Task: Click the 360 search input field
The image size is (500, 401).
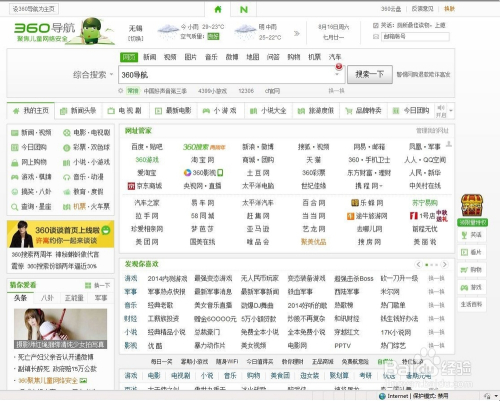Action: pyautogui.click(x=226, y=74)
